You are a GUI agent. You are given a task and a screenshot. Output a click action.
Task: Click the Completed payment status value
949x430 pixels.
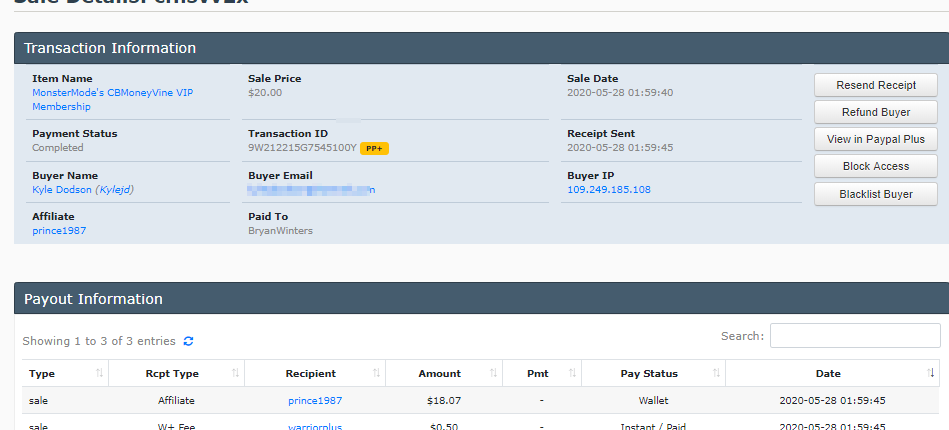(x=57, y=148)
